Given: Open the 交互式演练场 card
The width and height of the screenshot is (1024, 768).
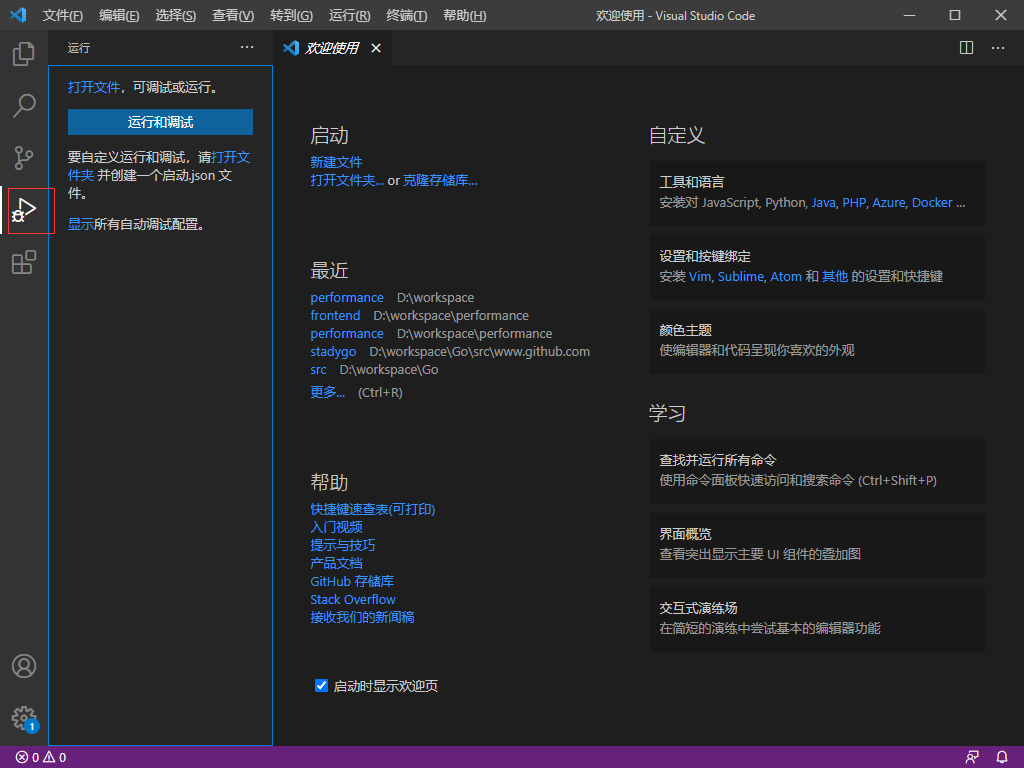Looking at the screenshot, I should (x=817, y=618).
